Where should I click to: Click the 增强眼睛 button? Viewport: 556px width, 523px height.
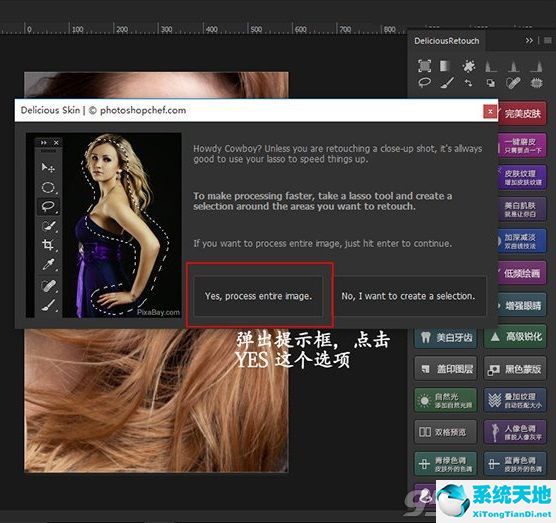[522, 305]
